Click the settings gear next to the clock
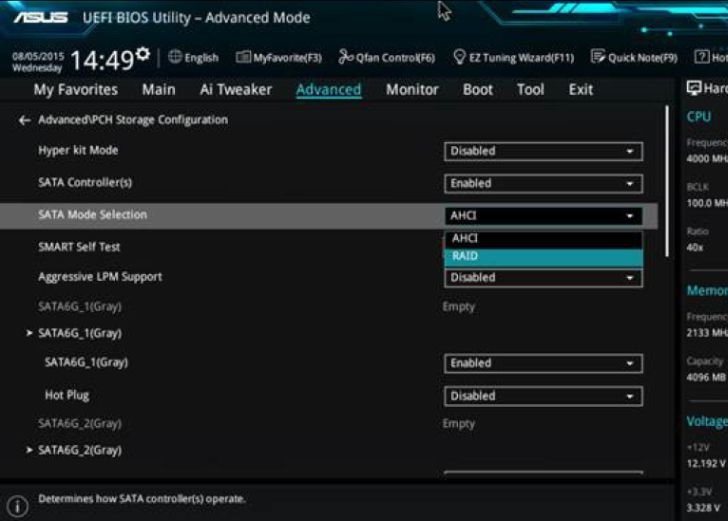The image size is (728, 521). pos(143,54)
